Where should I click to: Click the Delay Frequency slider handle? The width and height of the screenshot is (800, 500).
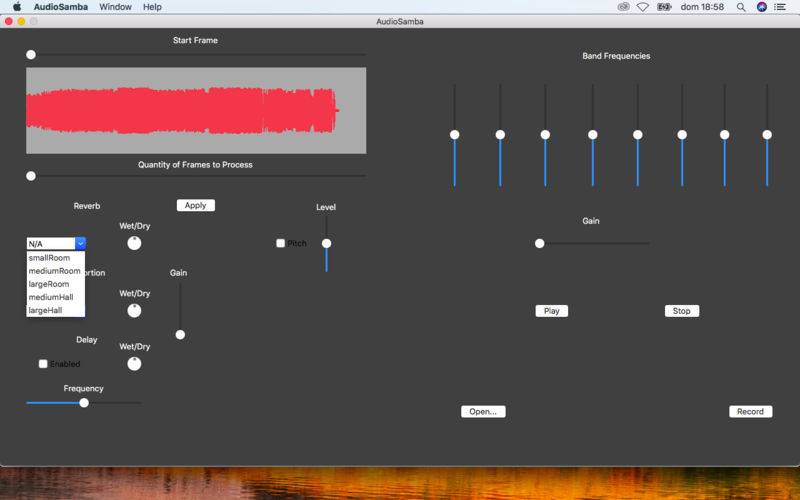click(x=84, y=403)
